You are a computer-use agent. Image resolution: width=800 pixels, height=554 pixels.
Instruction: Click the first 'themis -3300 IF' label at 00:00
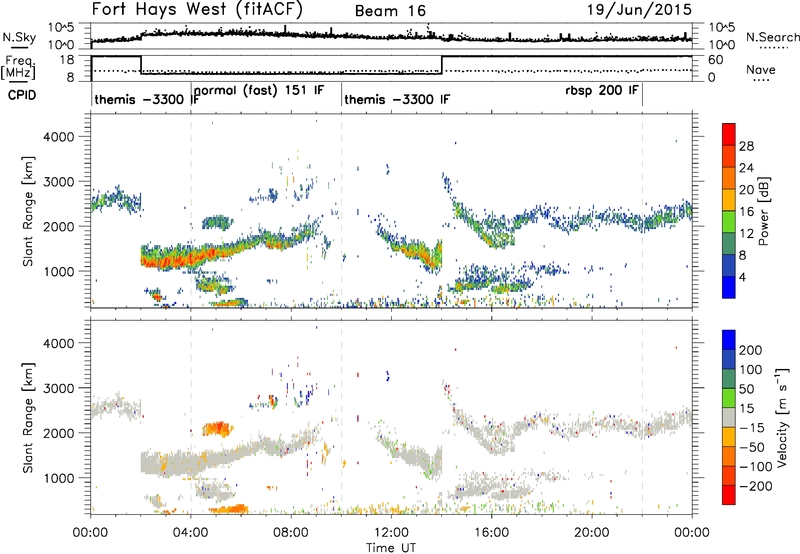(145, 99)
